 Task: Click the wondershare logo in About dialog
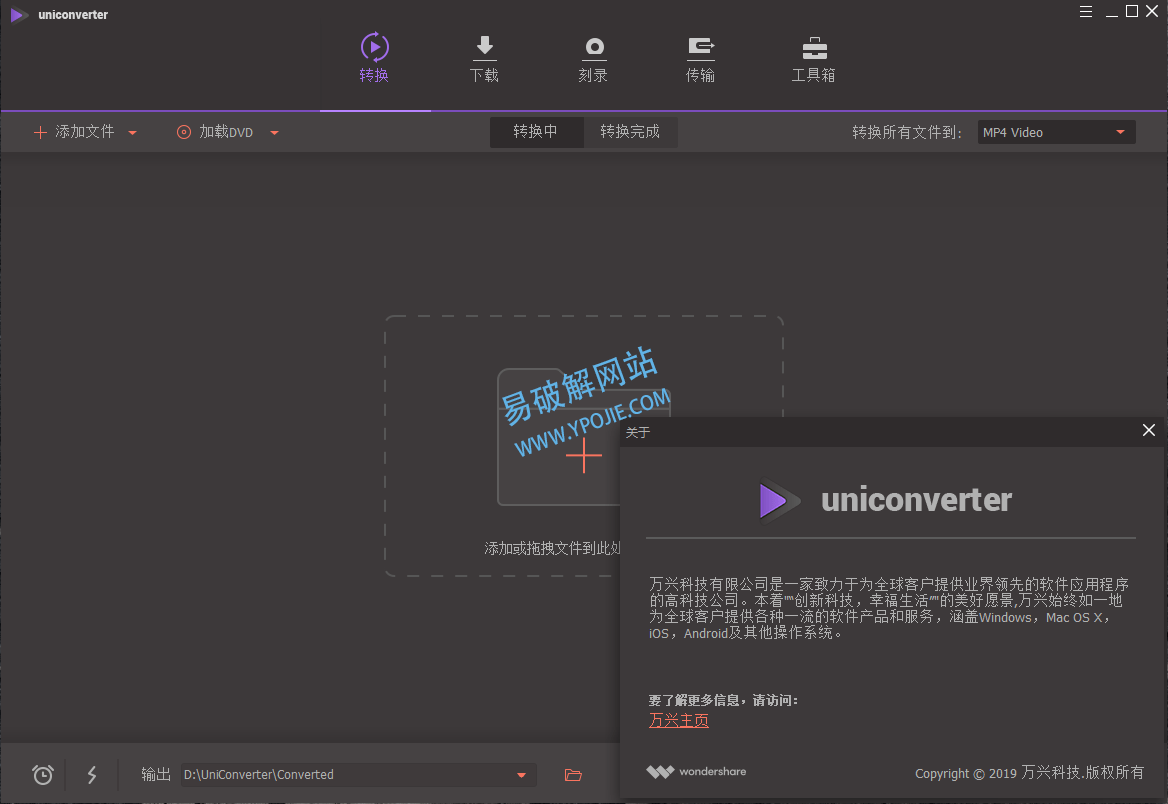click(x=696, y=771)
